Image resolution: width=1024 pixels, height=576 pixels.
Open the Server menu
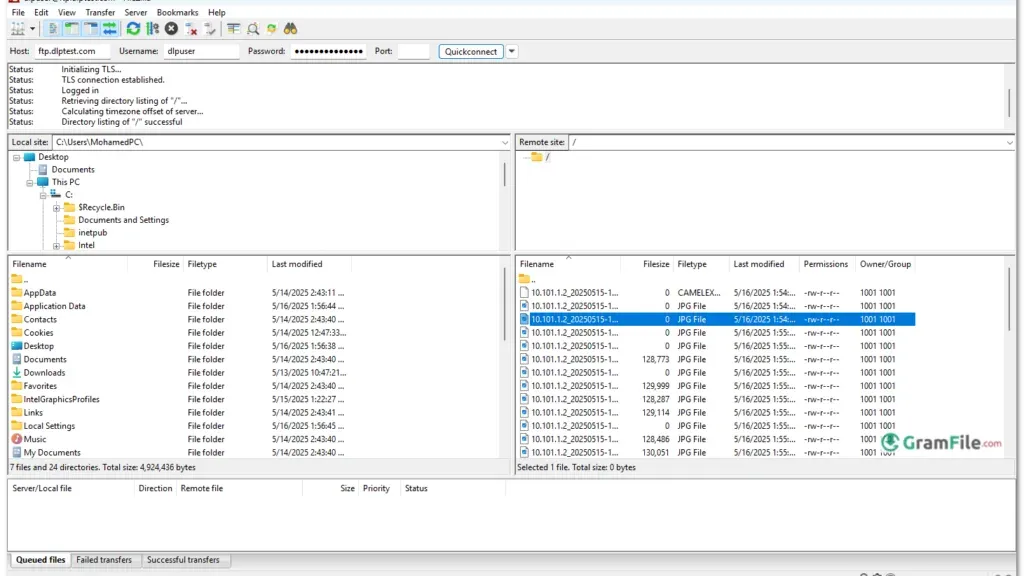point(136,12)
